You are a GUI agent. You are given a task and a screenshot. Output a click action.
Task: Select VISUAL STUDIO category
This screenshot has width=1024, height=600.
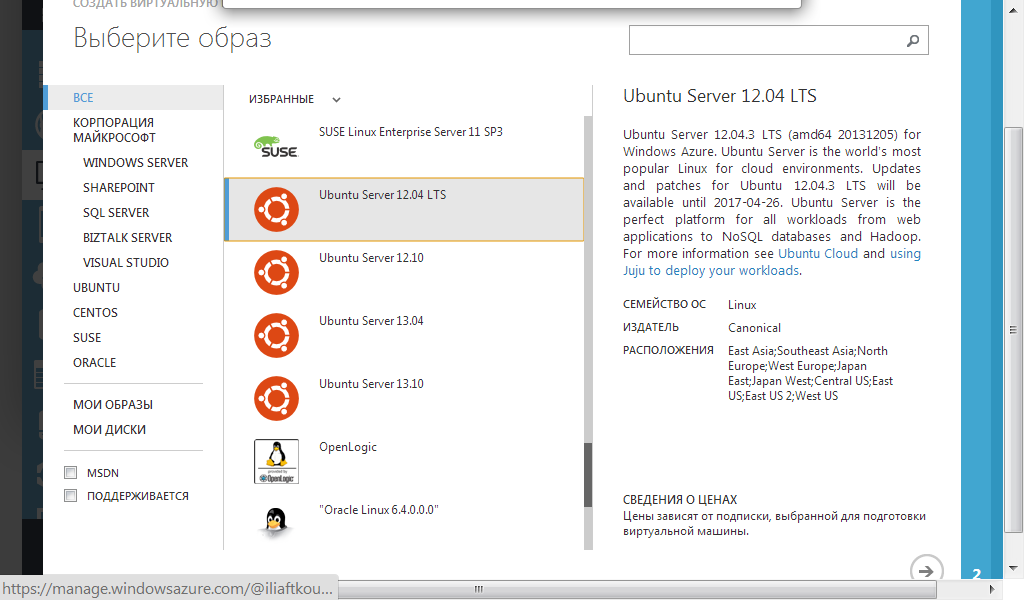pos(125,262)
